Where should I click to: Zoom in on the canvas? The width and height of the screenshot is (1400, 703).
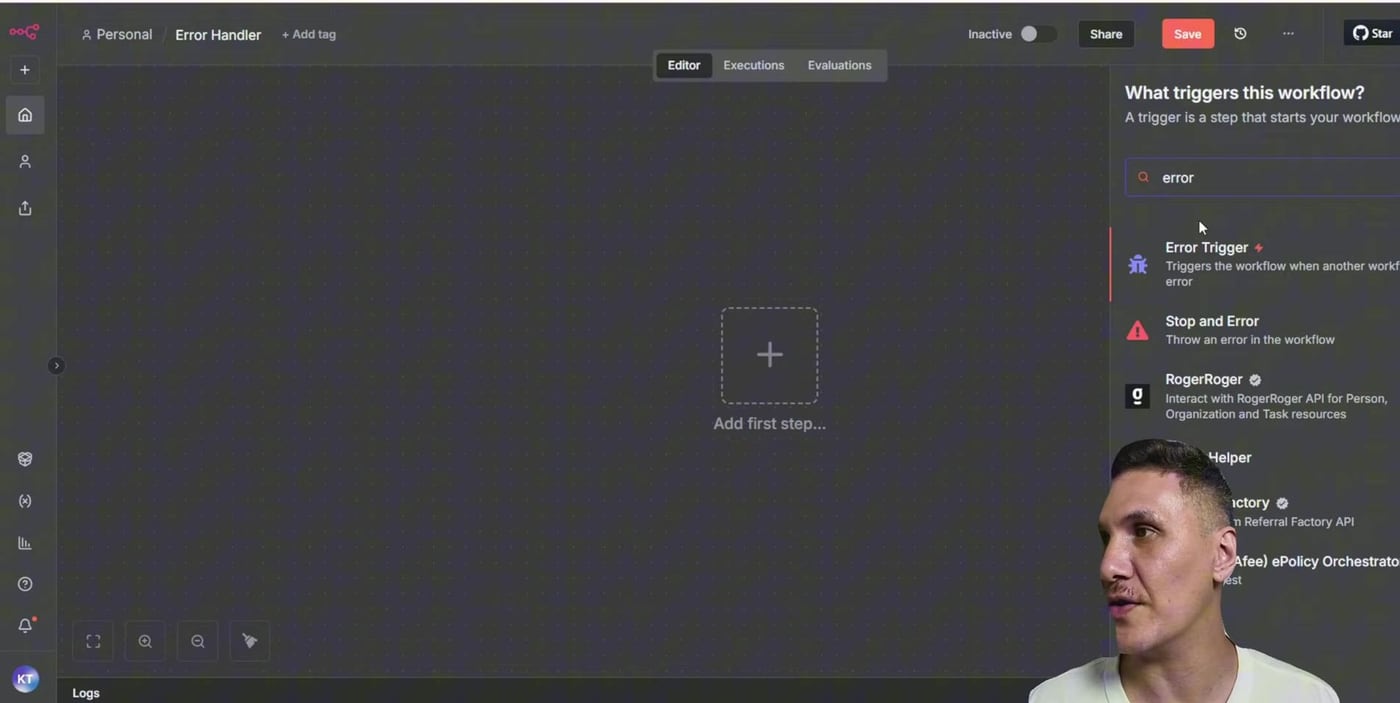click(x=145, y=641)
